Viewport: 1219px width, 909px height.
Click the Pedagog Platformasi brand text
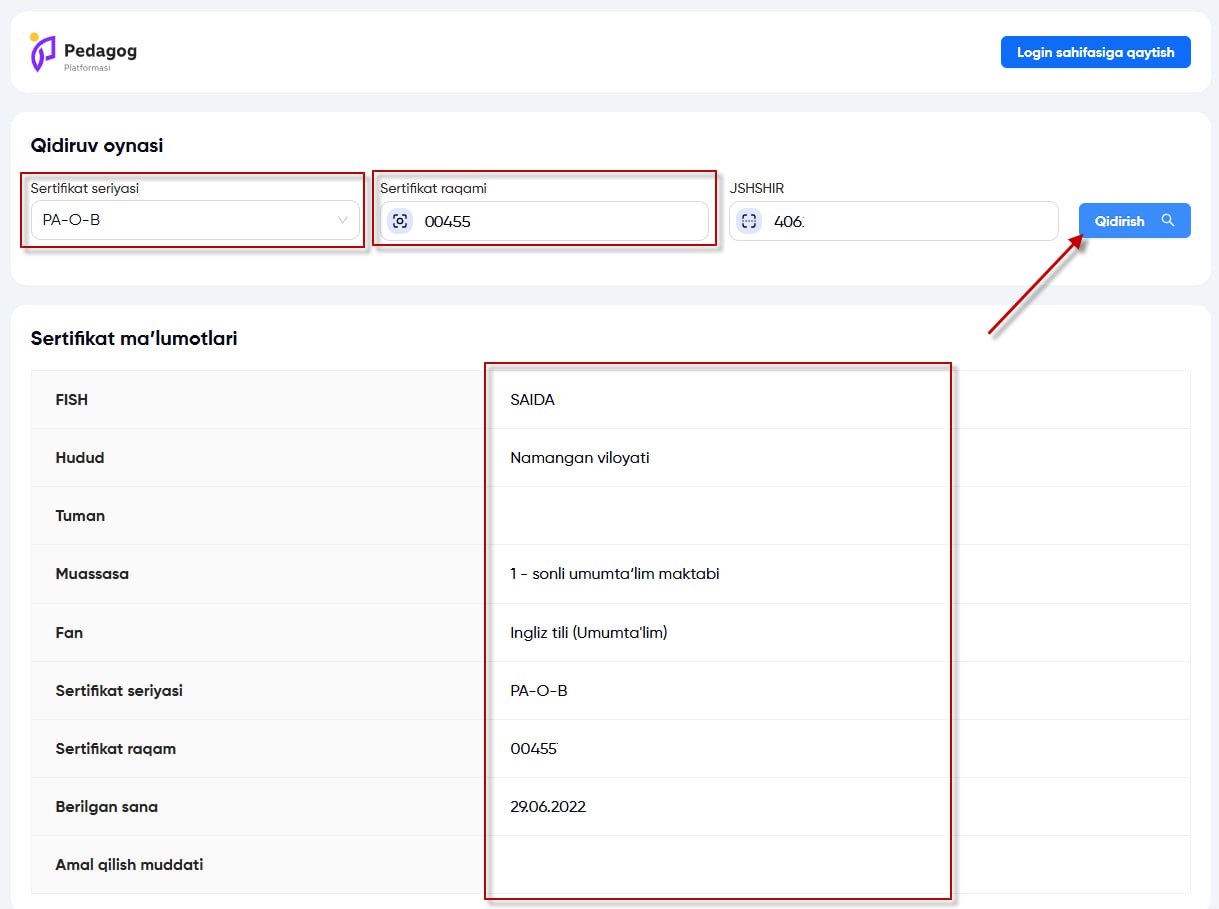click(x=100, y=55)
